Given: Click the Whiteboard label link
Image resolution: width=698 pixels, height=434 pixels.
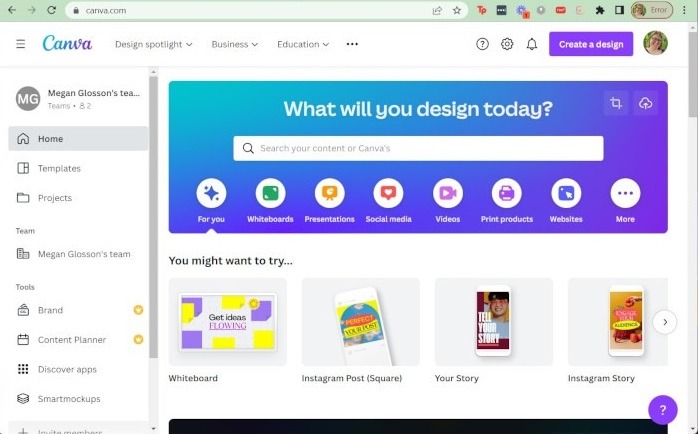Looking at the screenshot, I should (193, 378).
